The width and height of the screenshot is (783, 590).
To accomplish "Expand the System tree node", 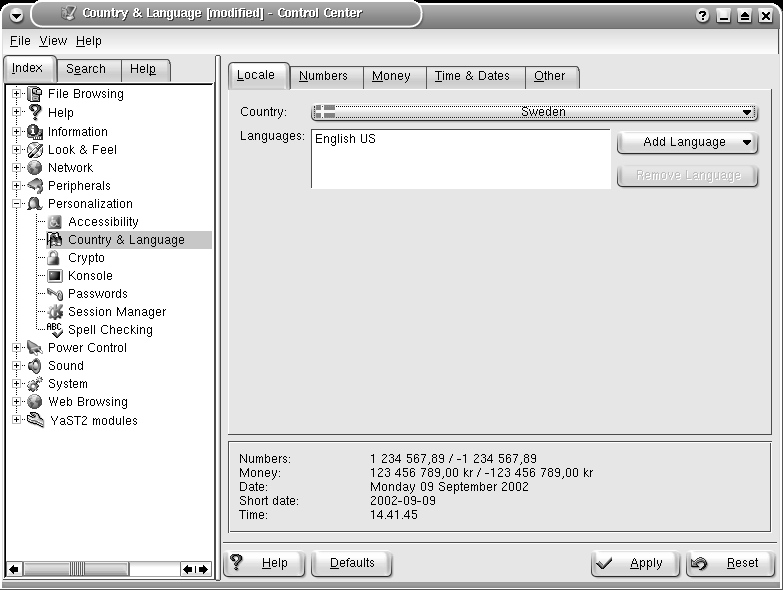I will 16,383.
